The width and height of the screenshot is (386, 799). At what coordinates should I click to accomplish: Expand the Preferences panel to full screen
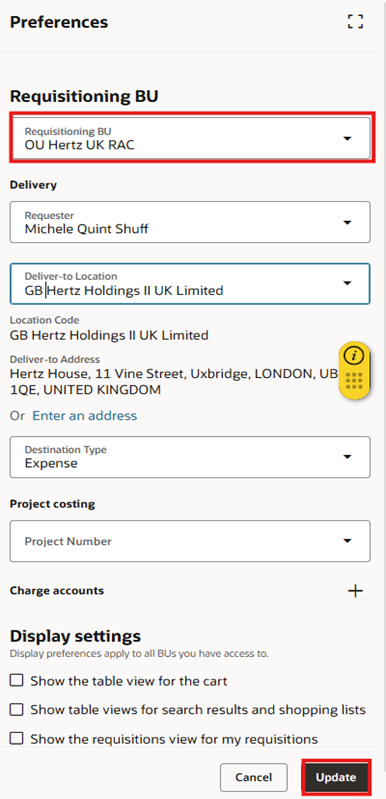click(x=355, y=22)
